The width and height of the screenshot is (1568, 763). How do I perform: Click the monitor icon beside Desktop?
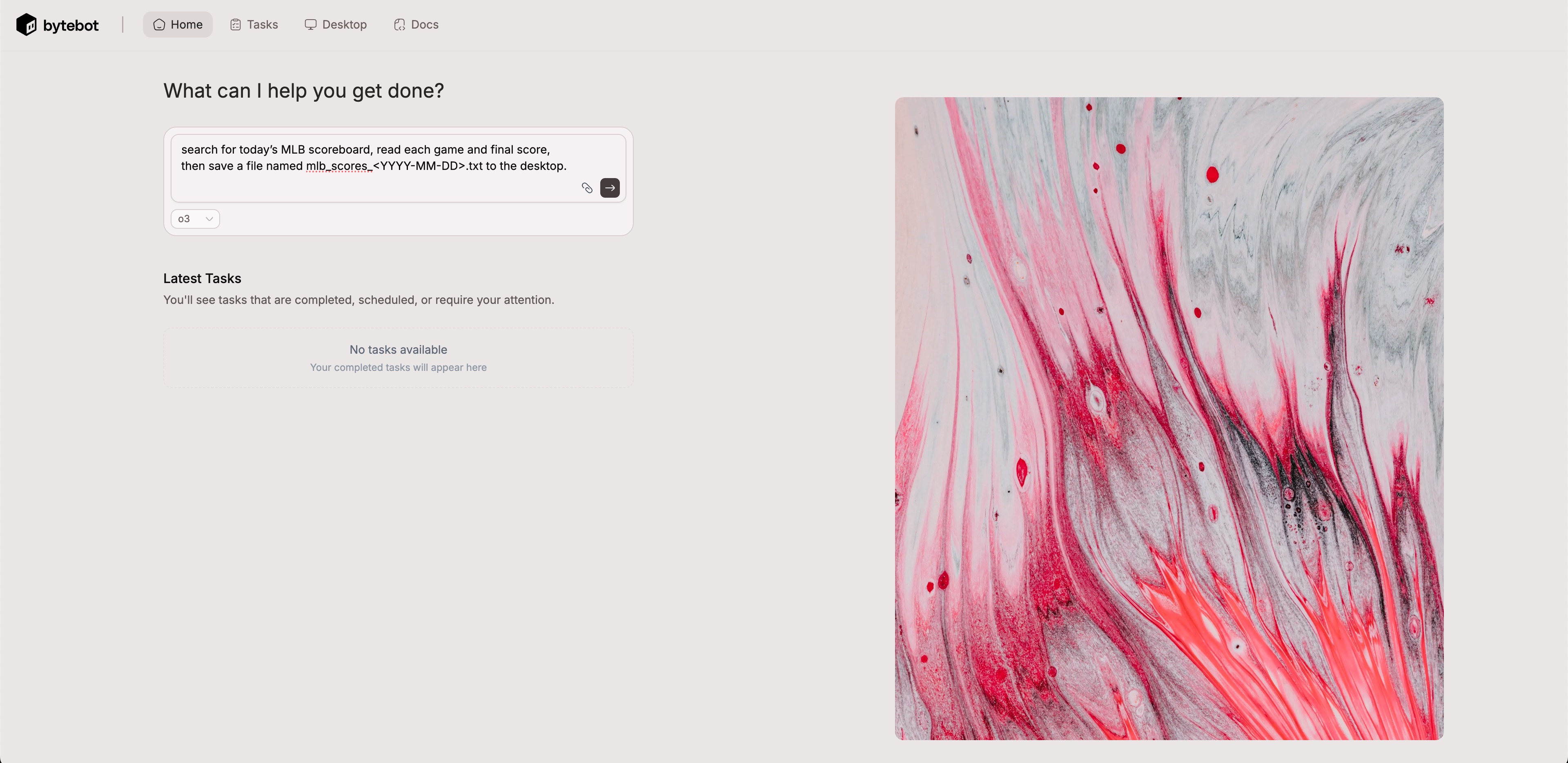tap(310, 25)
